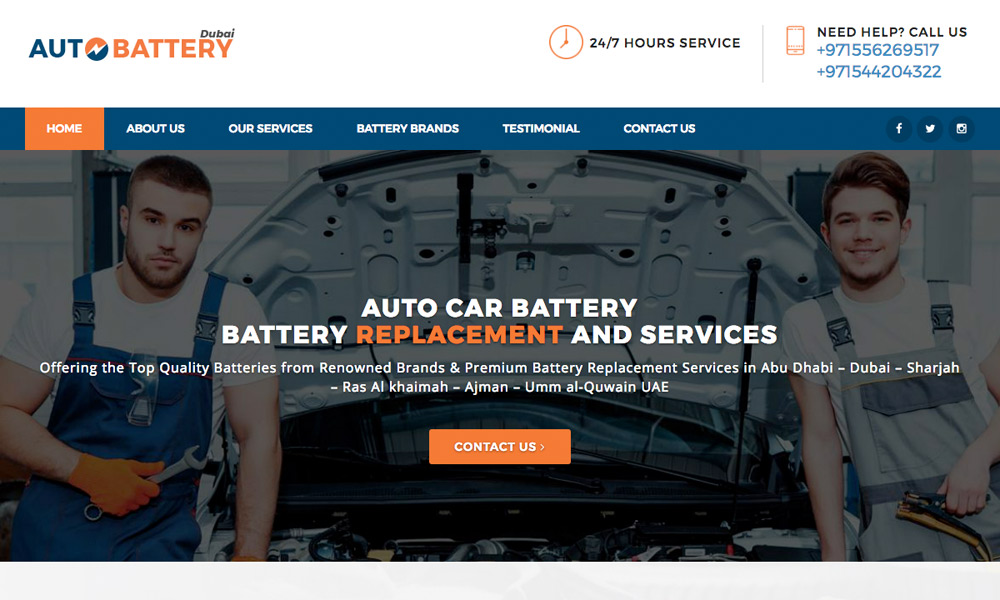
Task: Click the orange mobile phone icon
Action: 795,40
